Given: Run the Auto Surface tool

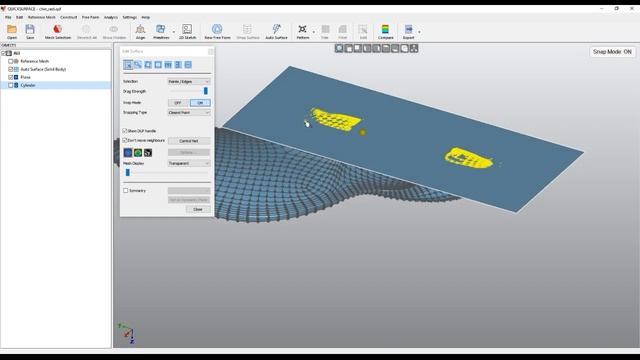Looking at the screenshot, I should [276, 31].
